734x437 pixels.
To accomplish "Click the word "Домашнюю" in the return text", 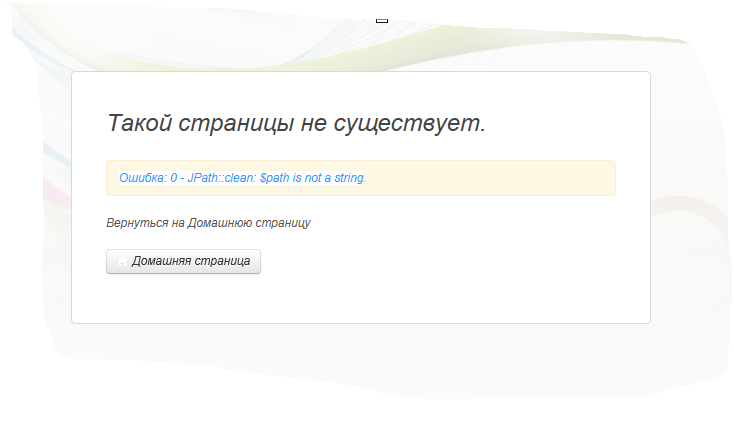I will (223, 222).
